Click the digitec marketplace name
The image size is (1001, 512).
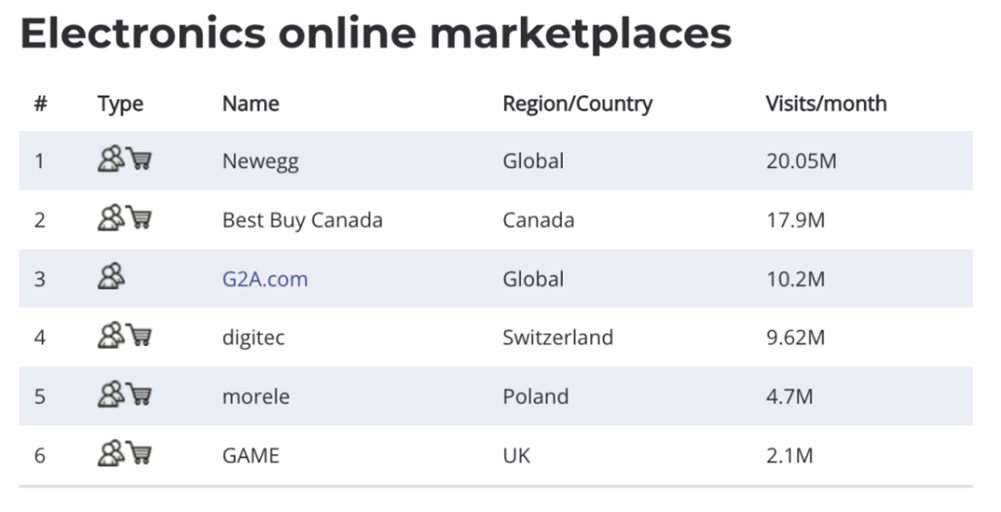click(253, 337)
